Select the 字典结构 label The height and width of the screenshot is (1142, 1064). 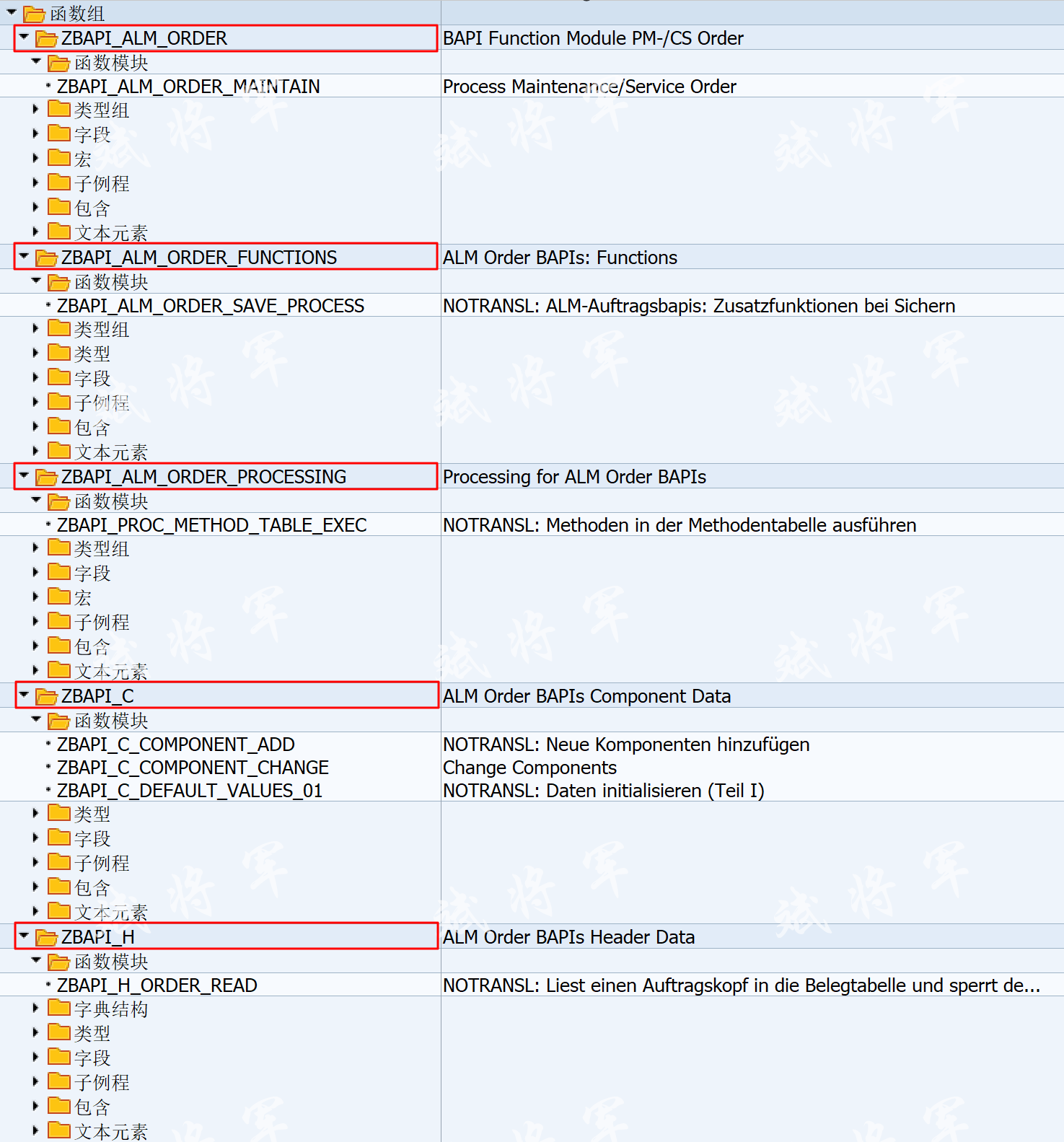(111, 1009)
